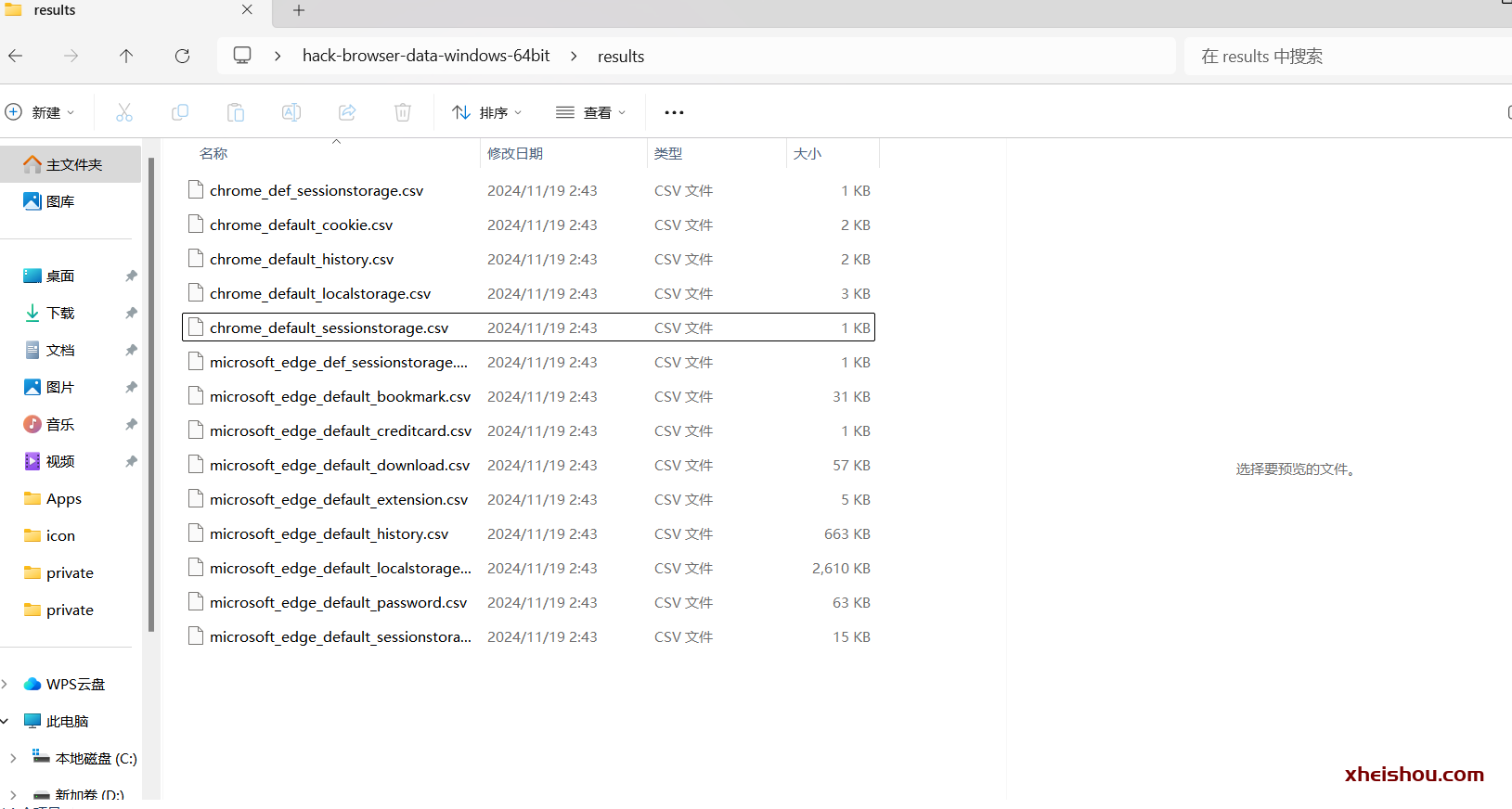Collapse the 此电脑 tree node
Image resolution: width=1512 pixels, height=809 pixels.
(5, 721)
